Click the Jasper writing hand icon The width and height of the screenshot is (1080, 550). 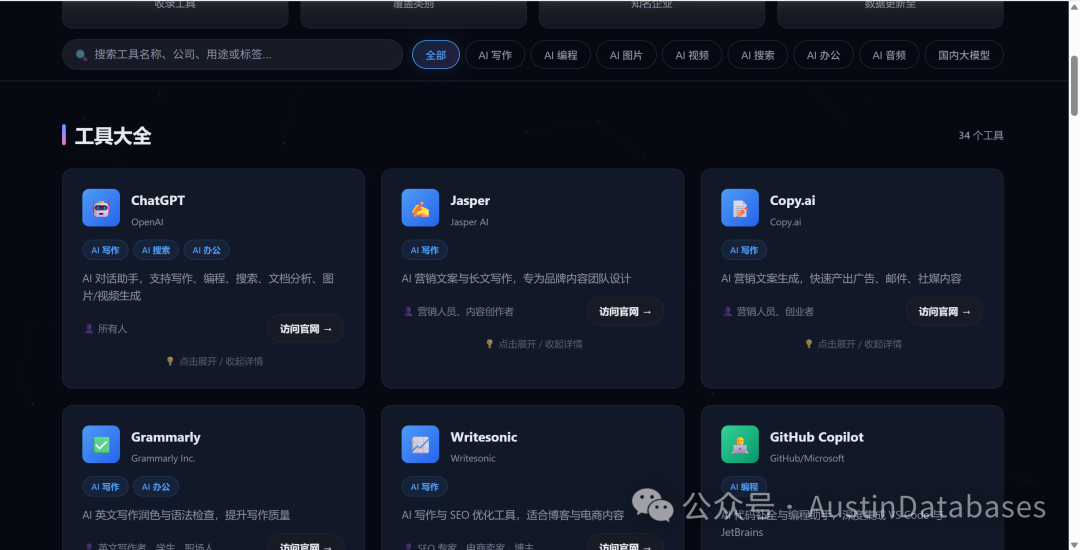point(420,208)
